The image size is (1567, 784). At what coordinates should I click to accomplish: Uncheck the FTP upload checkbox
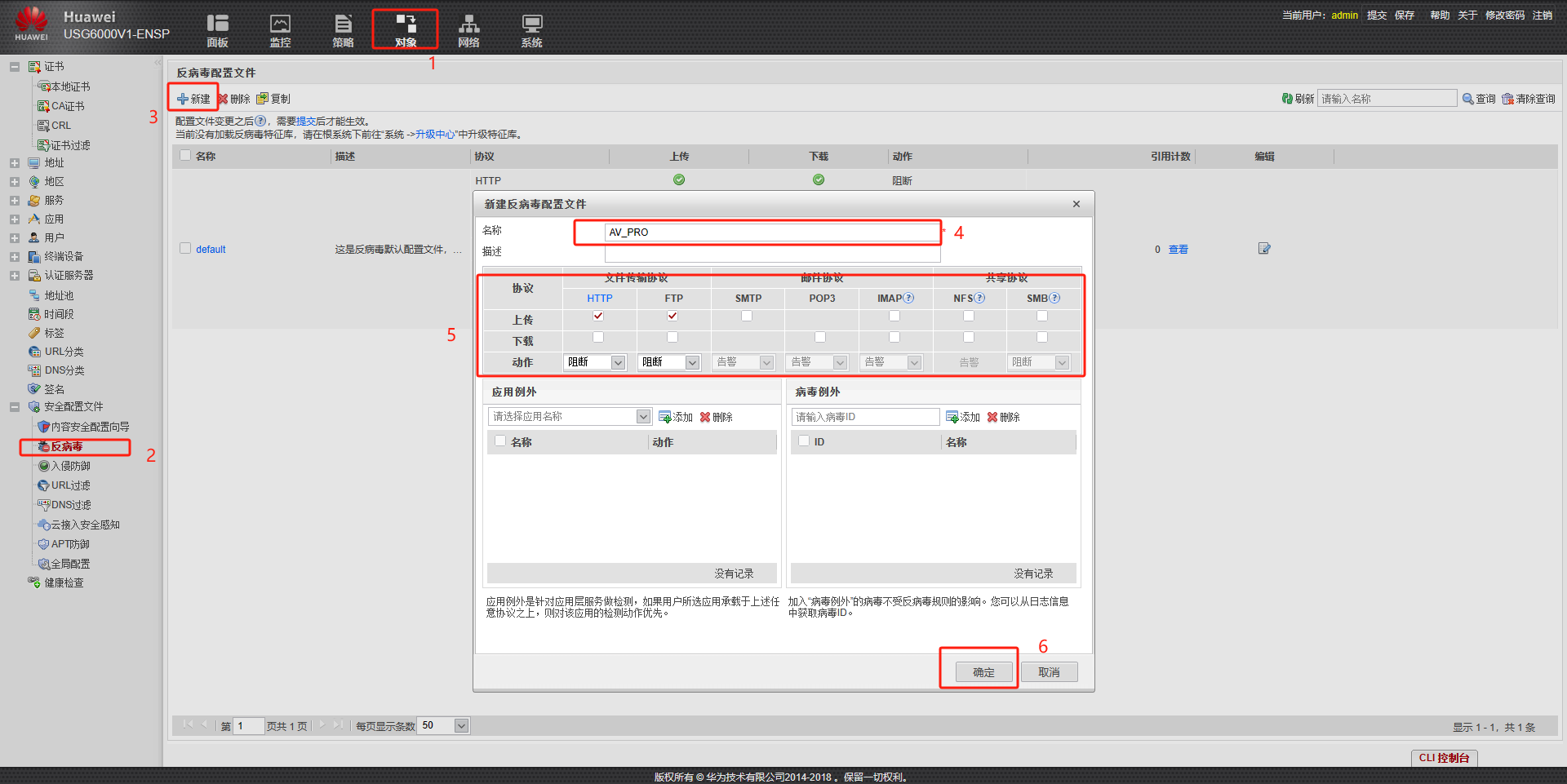672,316
